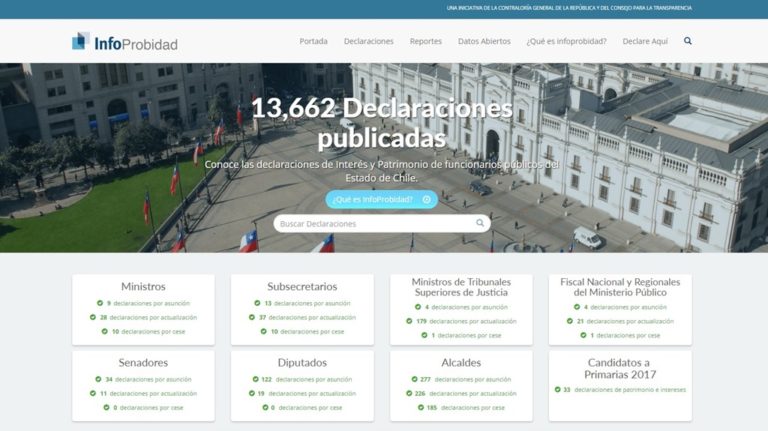
Task: Click green check icon beside Senadores asunción count
Action: (98, 379)
